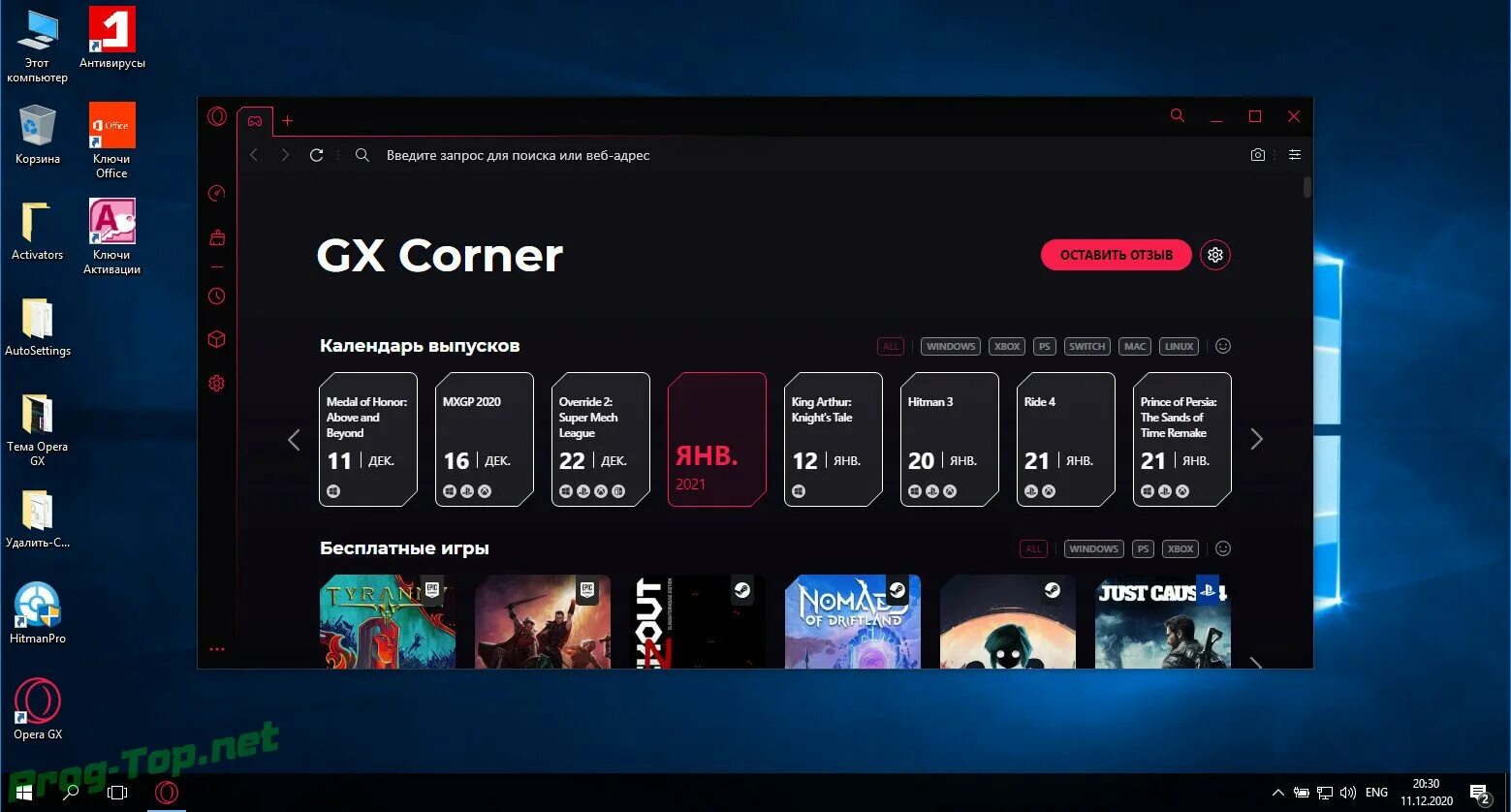1511x812 pixels.
Task: Toggle MAC filter in release calendar
Action: (x=1135, y=346)
